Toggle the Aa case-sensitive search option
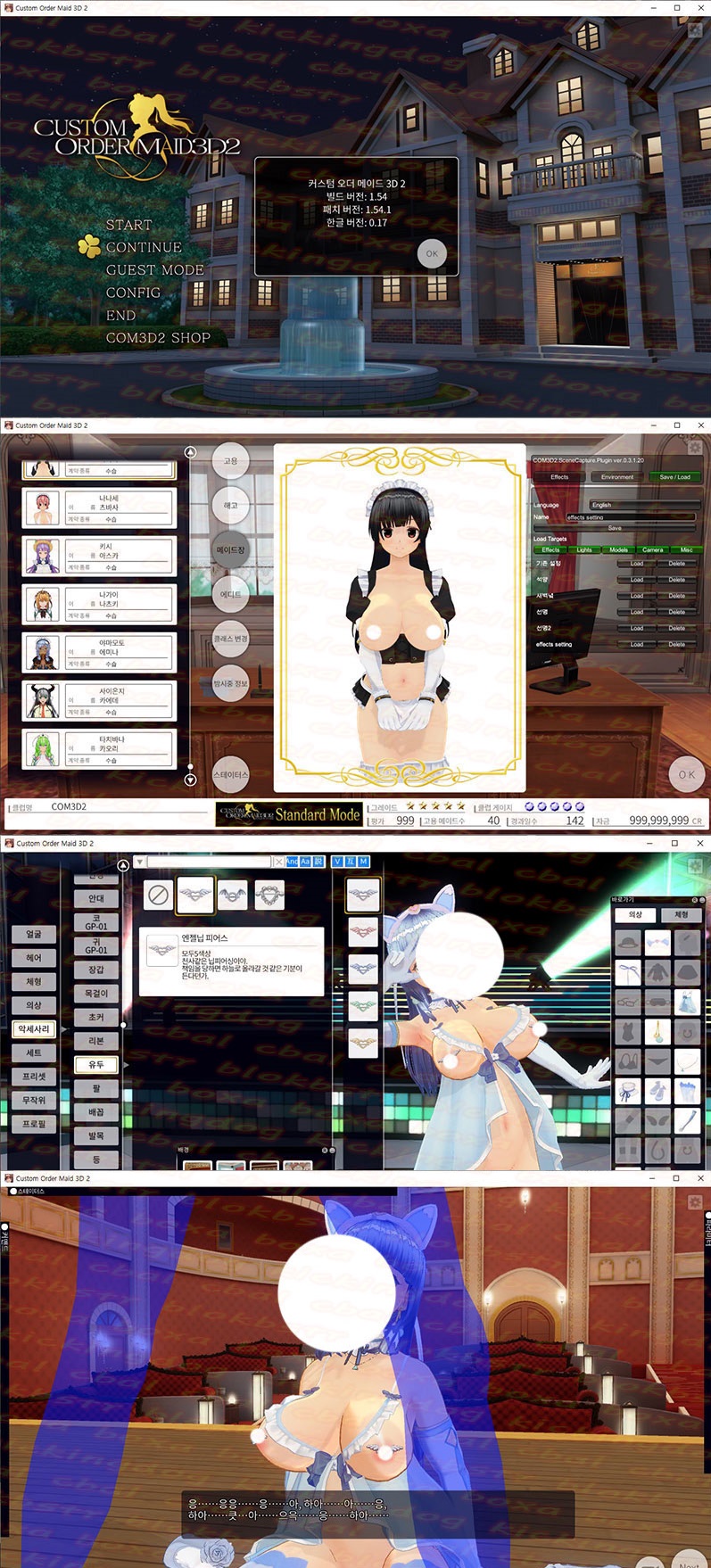 point(304,862)
